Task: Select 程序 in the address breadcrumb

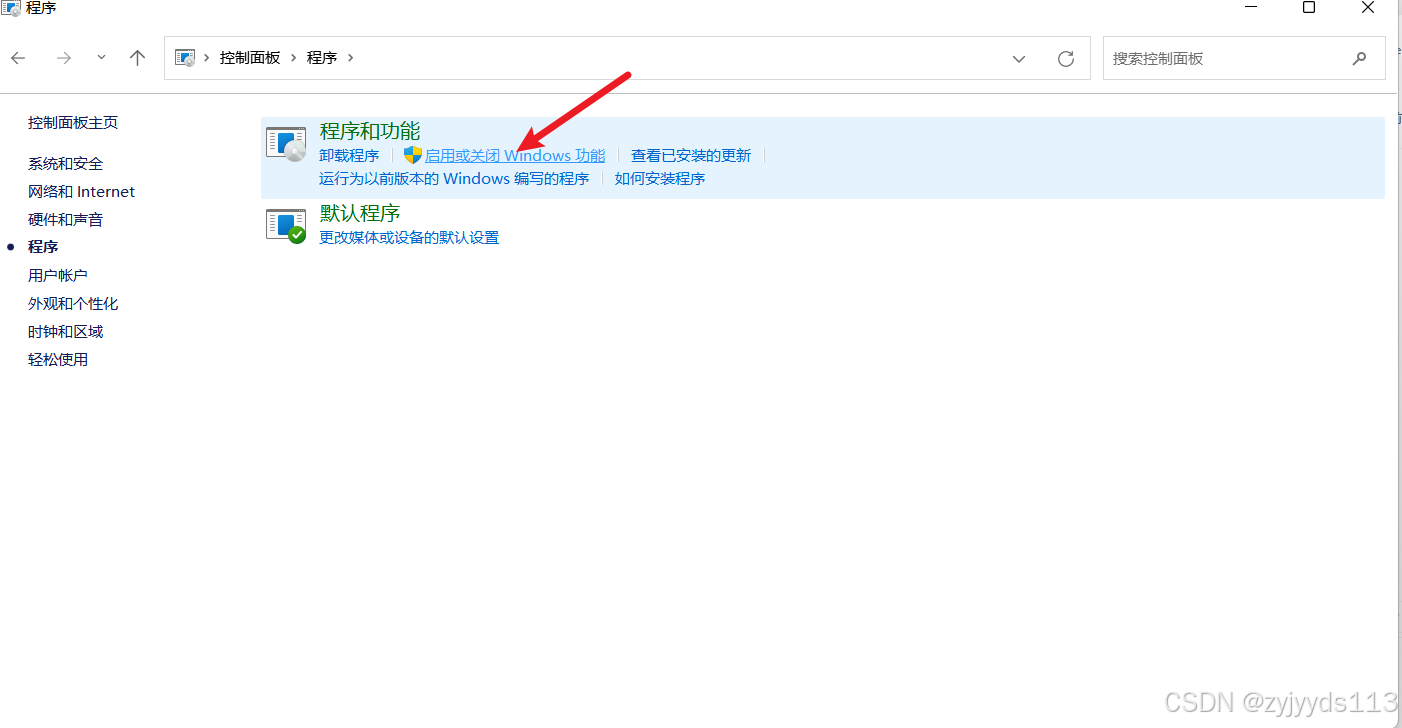Action: click(x=322, y=58)
